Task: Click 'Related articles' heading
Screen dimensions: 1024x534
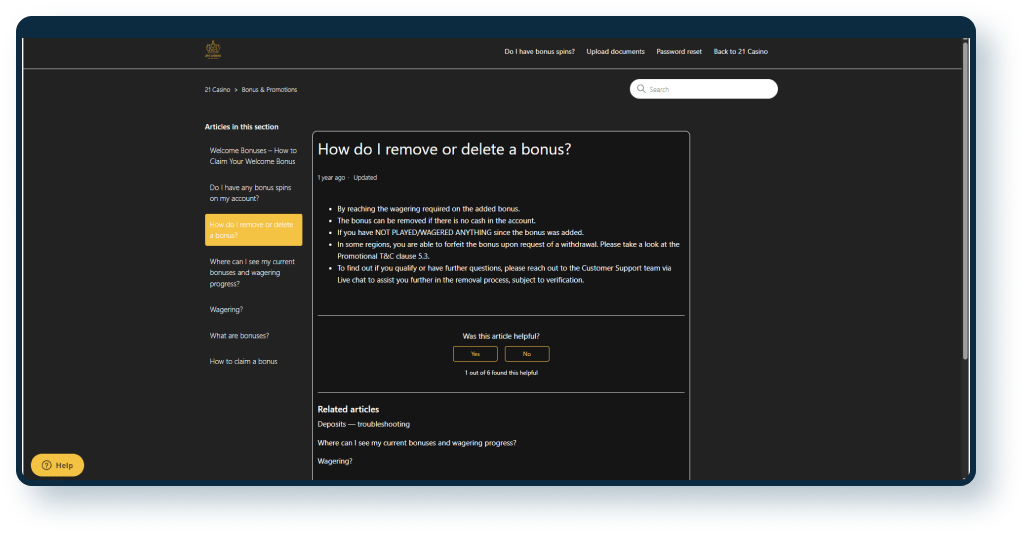Action: (348, 409)
